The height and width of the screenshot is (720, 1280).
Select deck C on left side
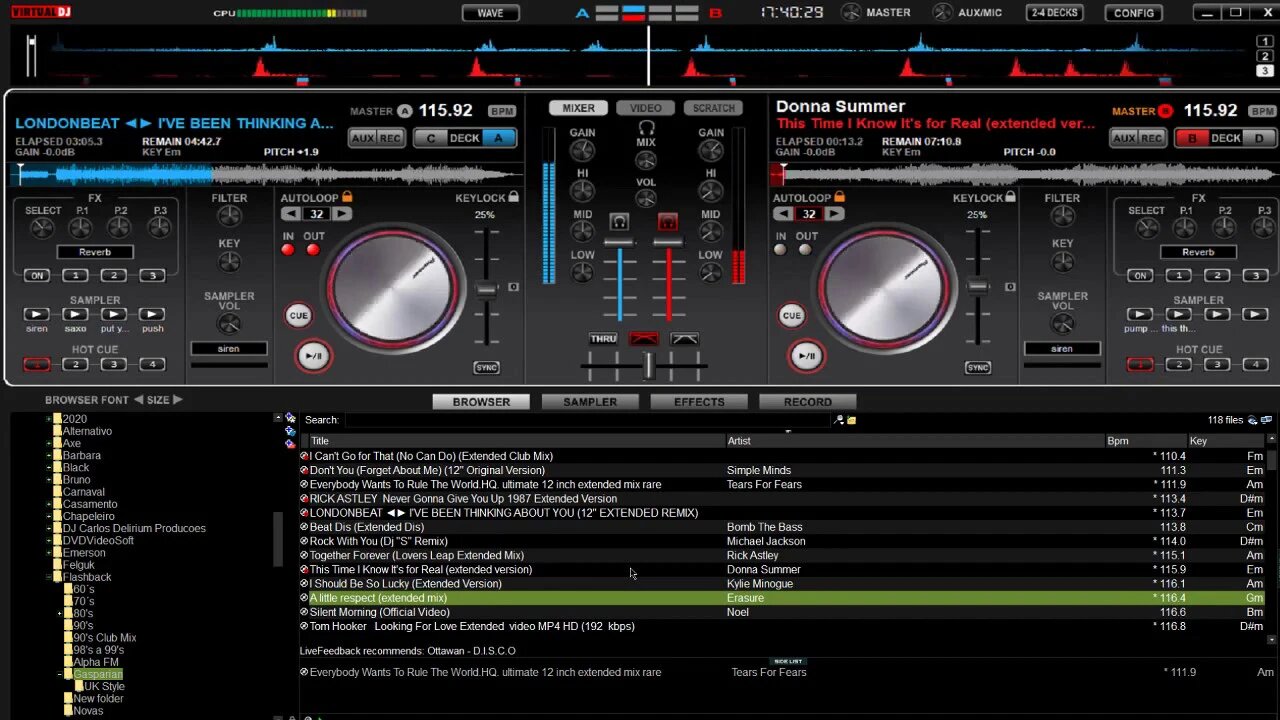(431, 138)
